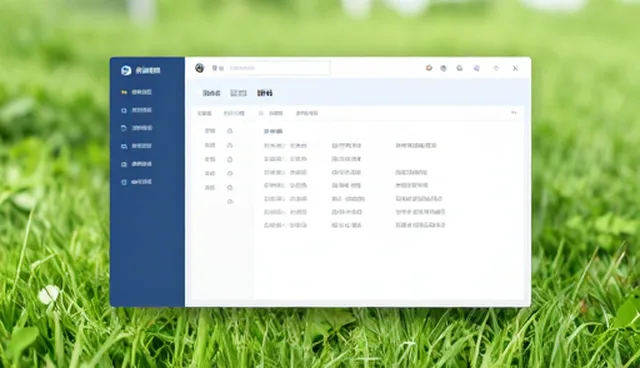Click the sixth circle icon without a label
The image size is (640, 368).
click(230, 202)
